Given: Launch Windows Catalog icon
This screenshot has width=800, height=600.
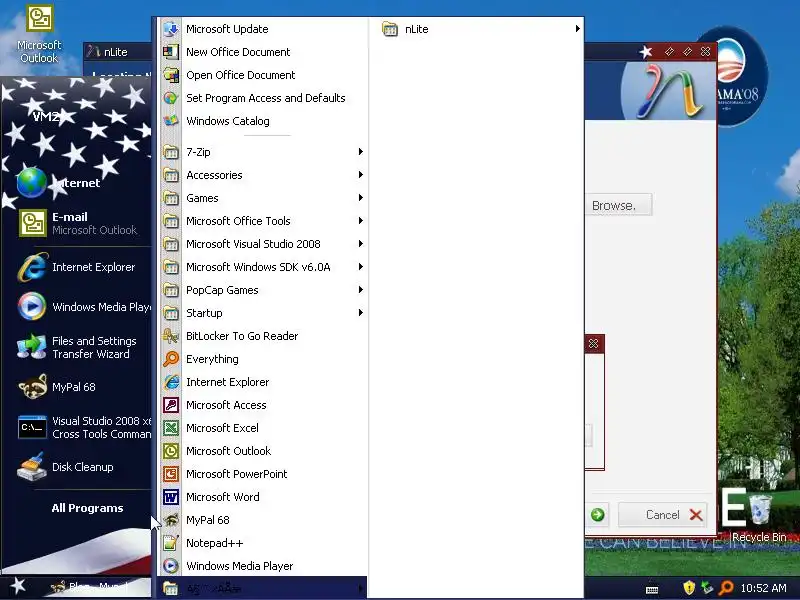Looking at the screenshot, I should pyautogui.click(x=171, y=121).
